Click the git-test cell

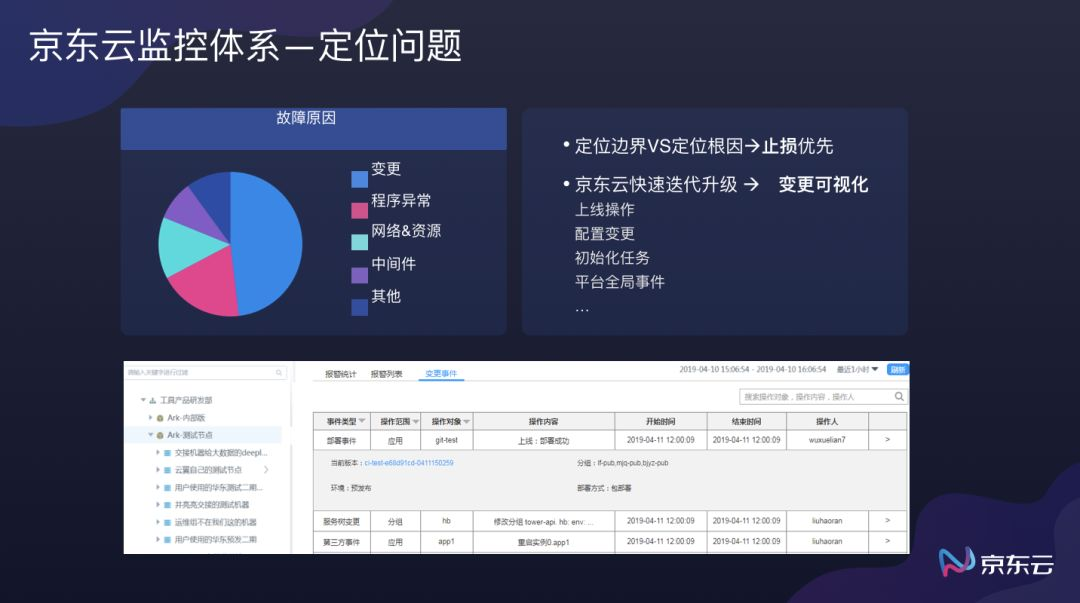click(446, 440)
